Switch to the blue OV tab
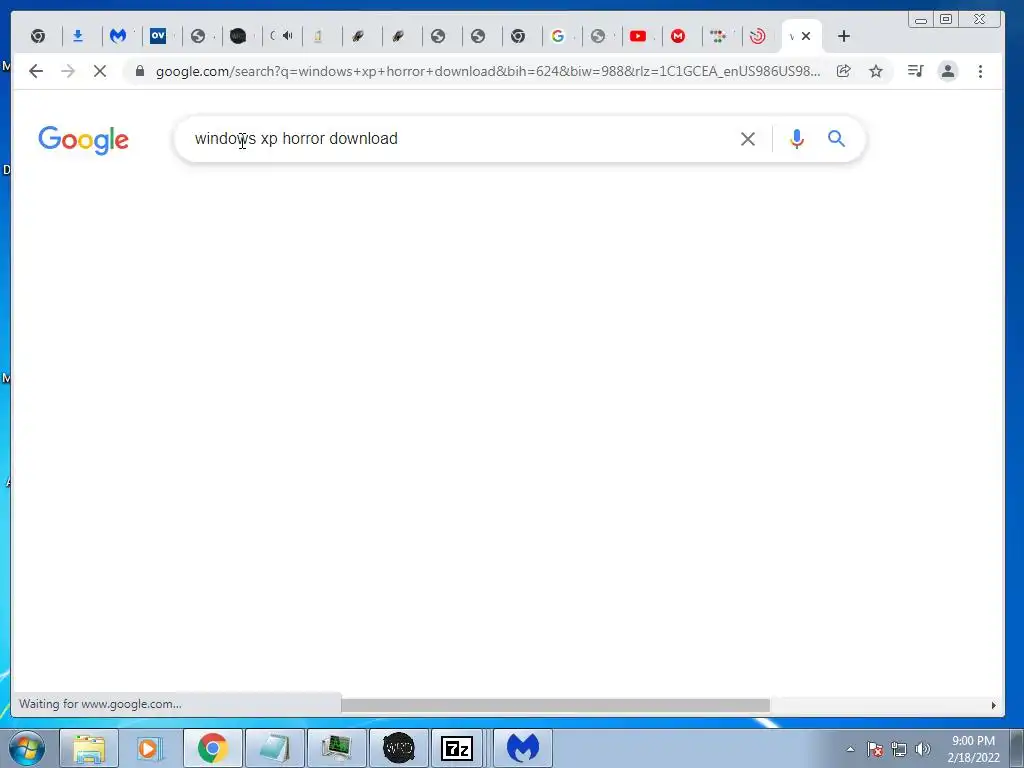Image resolution: width=1024 pixels, height=768 pixels. coord(158,37)
